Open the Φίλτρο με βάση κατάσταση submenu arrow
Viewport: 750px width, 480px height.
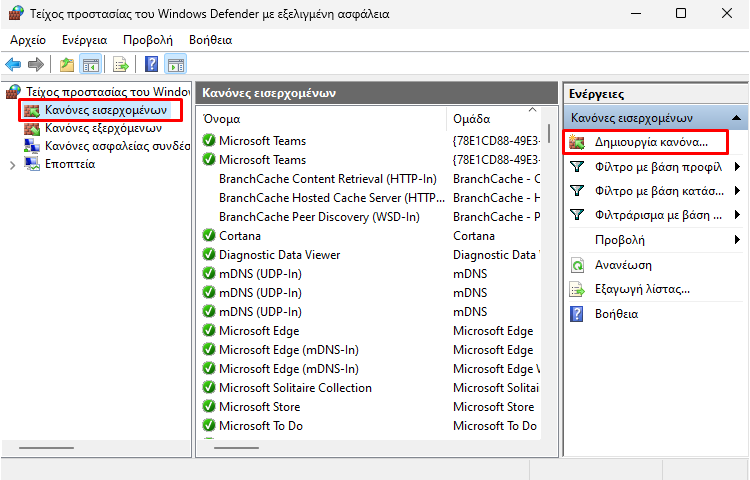pos(737,191)
